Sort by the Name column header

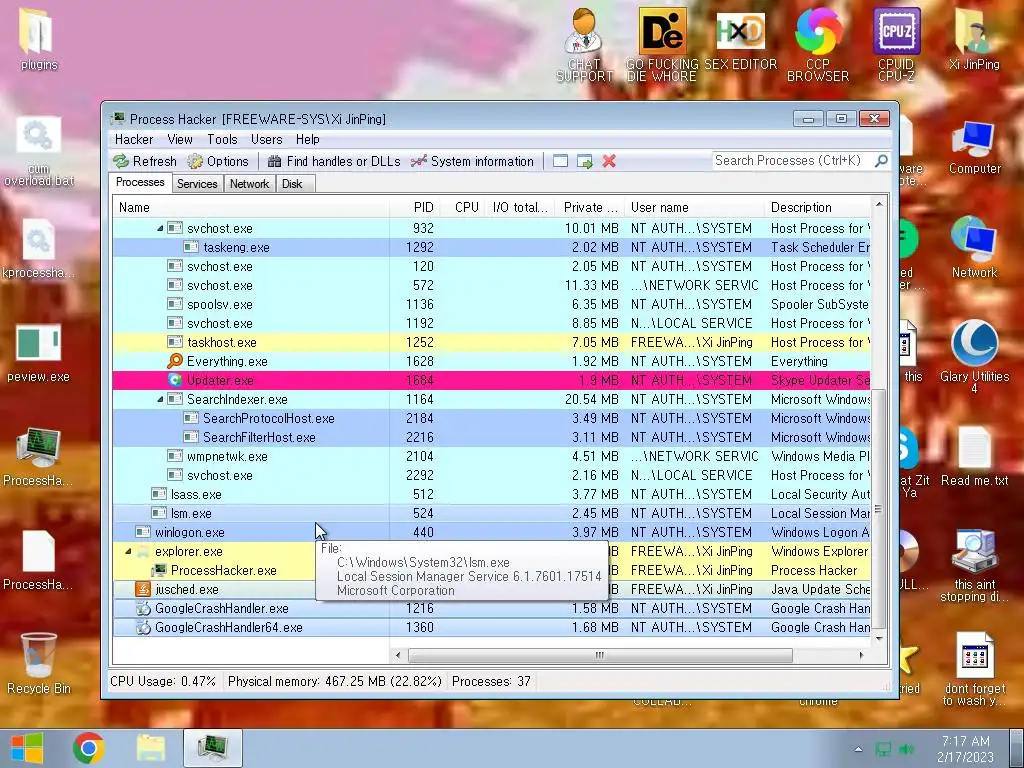(x=251, y=208)
